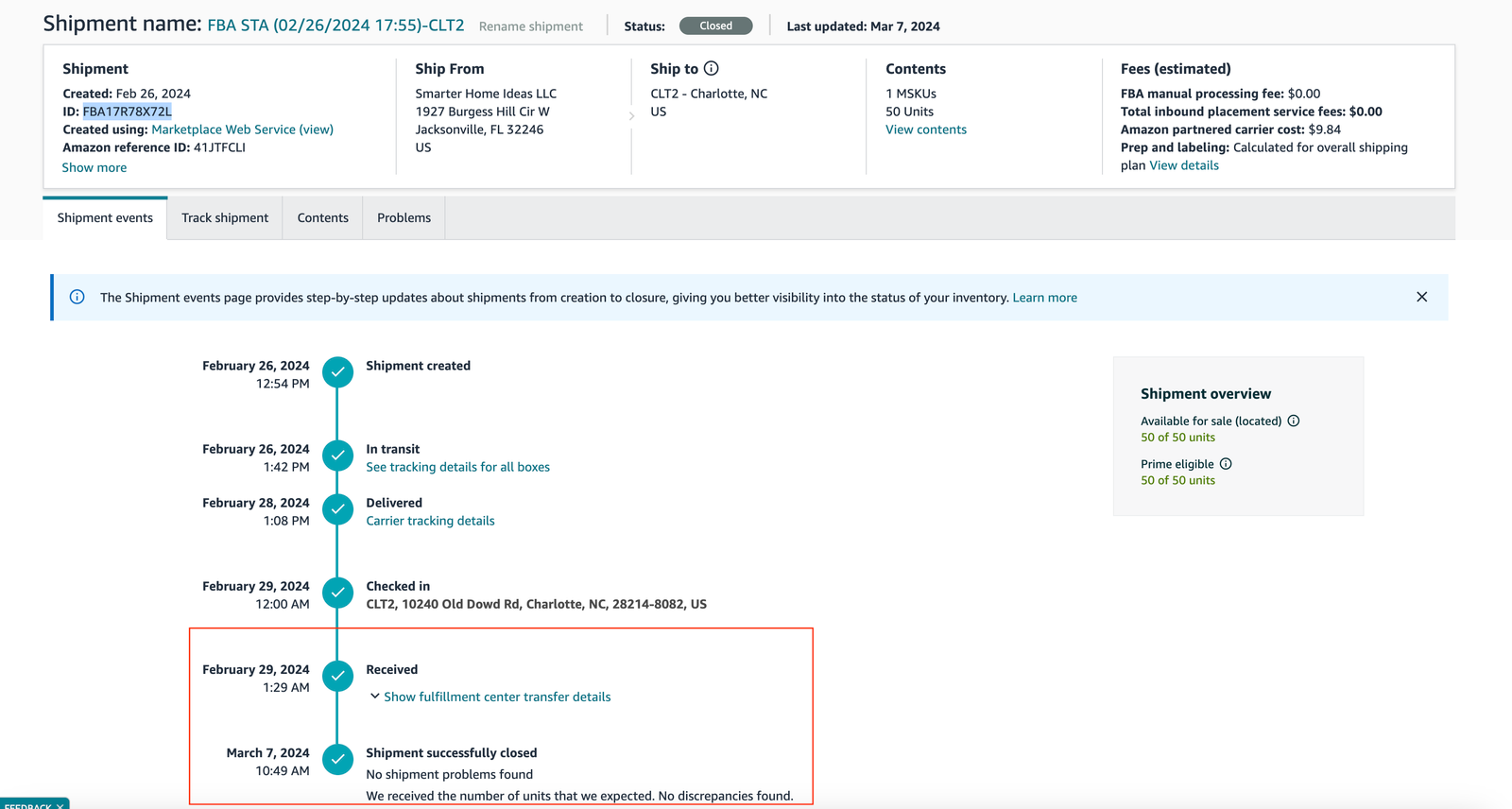The height and width of the screenshot is (809, 1512).
Task: Click the 1 MSKUs contents text
Action: pos(911,94)
